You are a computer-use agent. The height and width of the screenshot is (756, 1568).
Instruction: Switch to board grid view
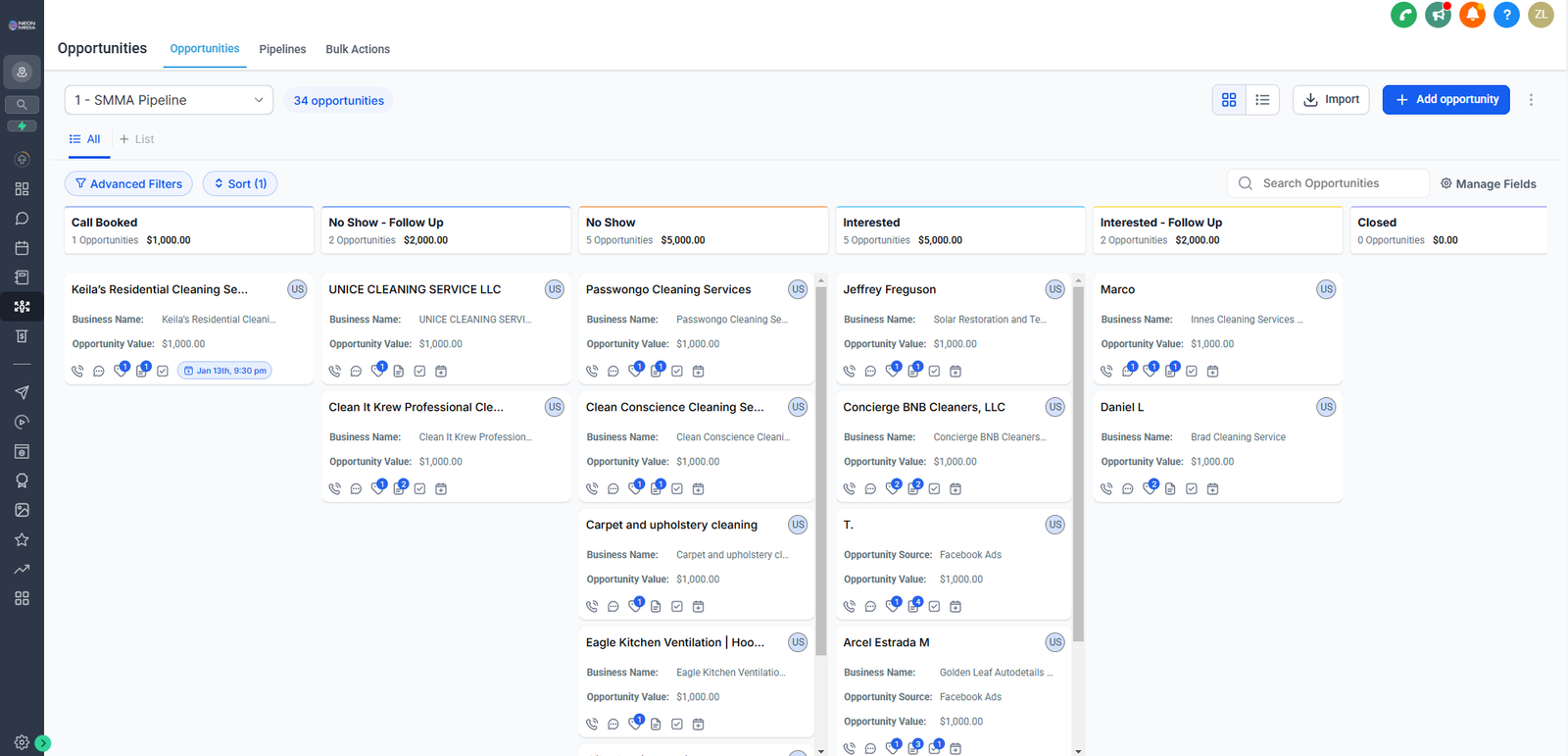tap(1229, 100)
